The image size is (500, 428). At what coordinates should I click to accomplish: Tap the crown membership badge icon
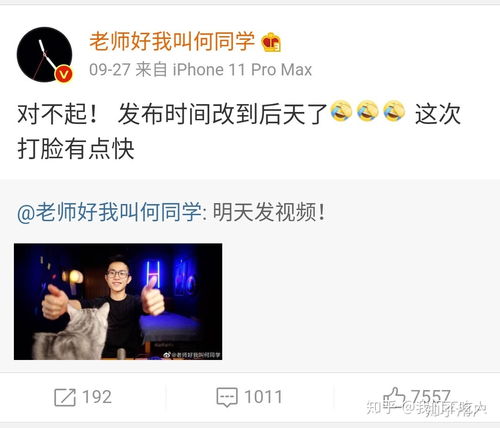click(271, 42)
